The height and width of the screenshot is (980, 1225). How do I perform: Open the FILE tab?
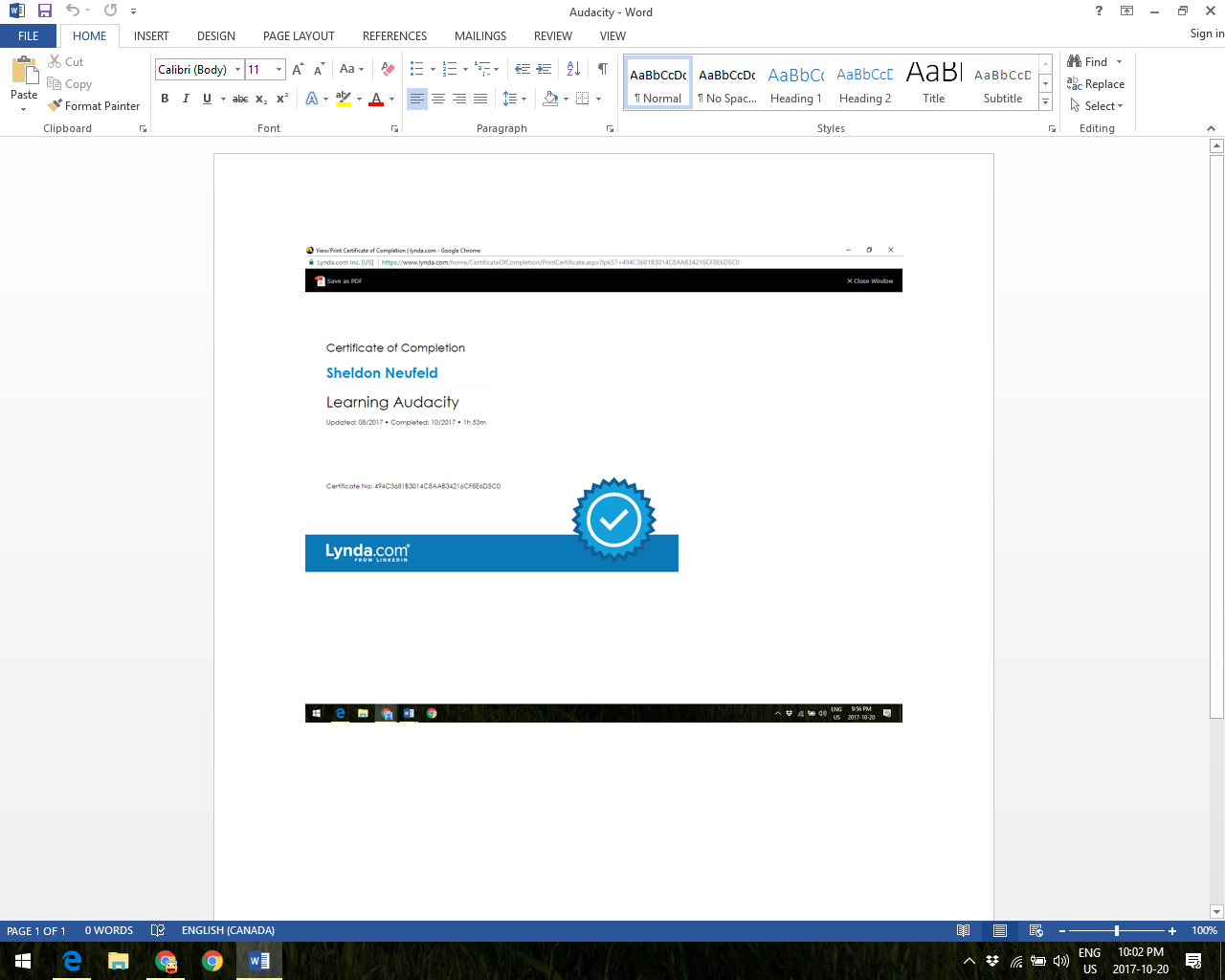(29, 35)
